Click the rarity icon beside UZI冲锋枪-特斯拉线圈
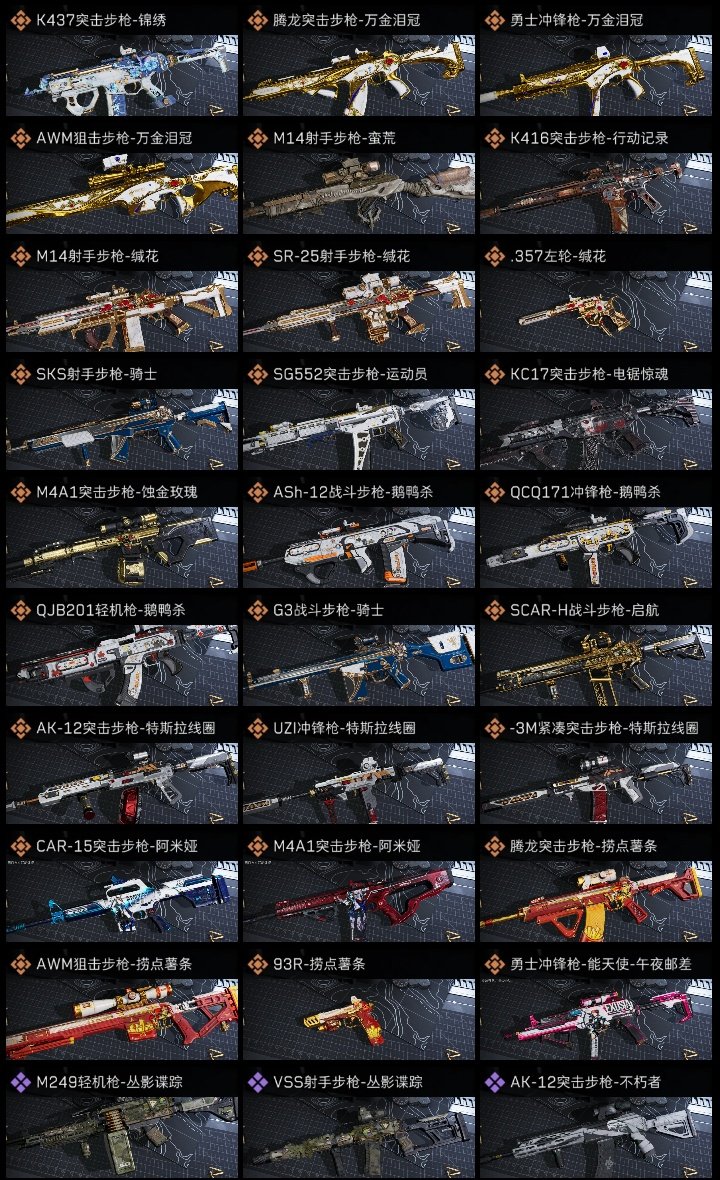 (x=257, y=728)
